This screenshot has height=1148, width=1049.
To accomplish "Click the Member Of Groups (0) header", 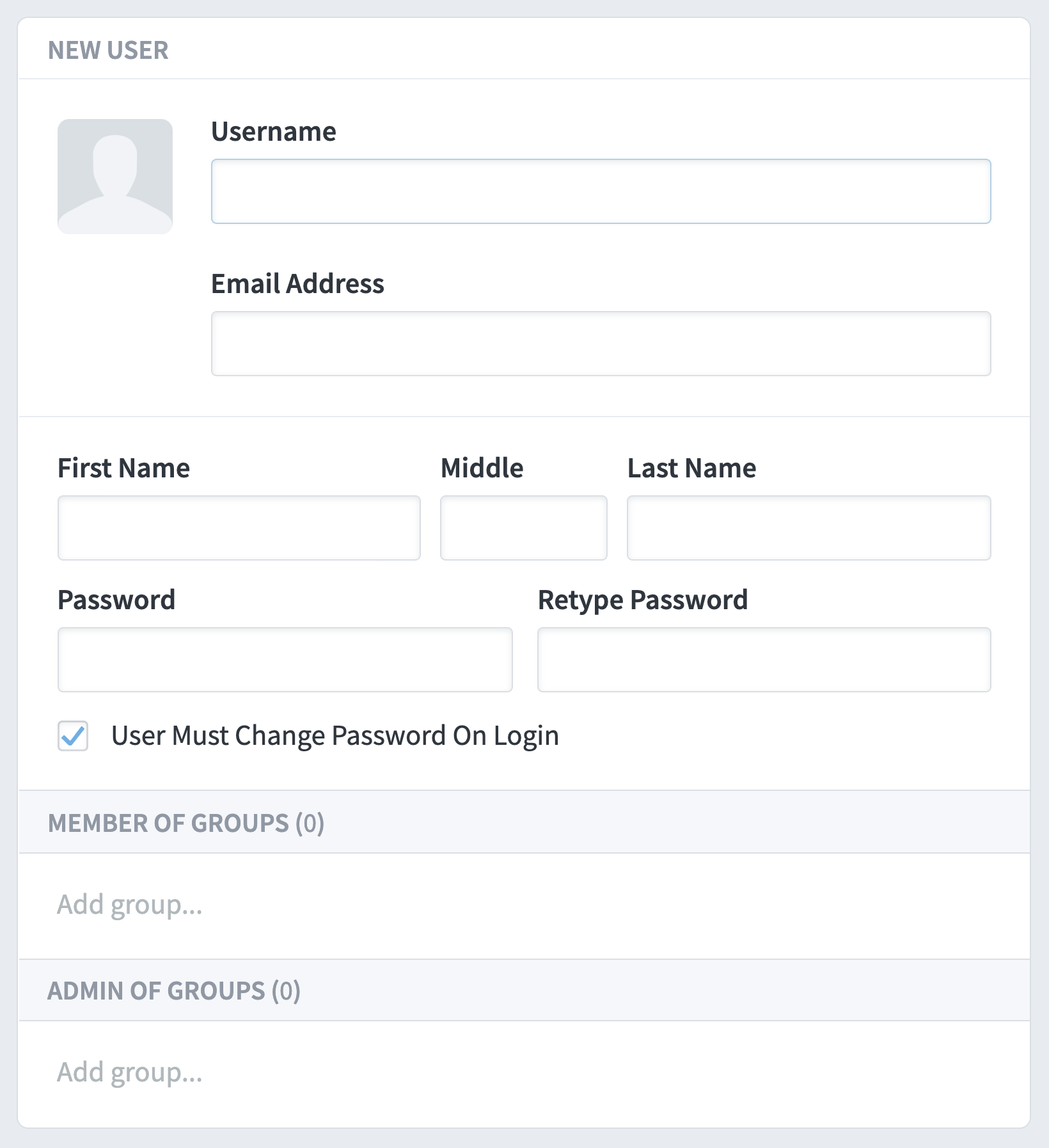I will coord(186,823).
